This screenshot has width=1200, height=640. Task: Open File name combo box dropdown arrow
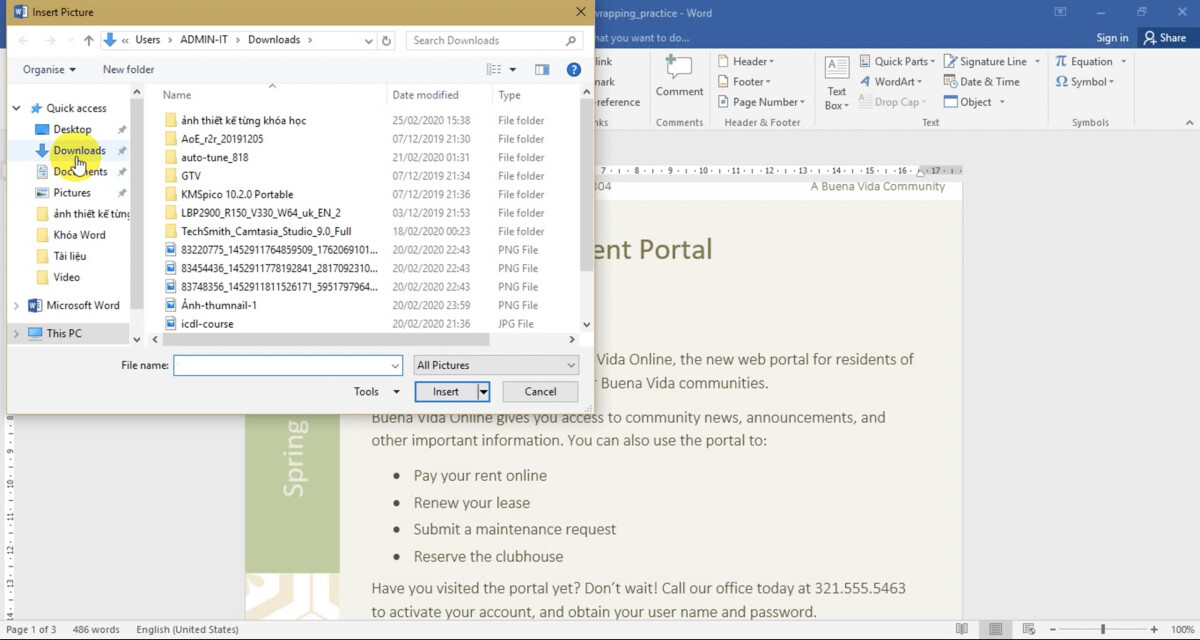click(395, 365)
